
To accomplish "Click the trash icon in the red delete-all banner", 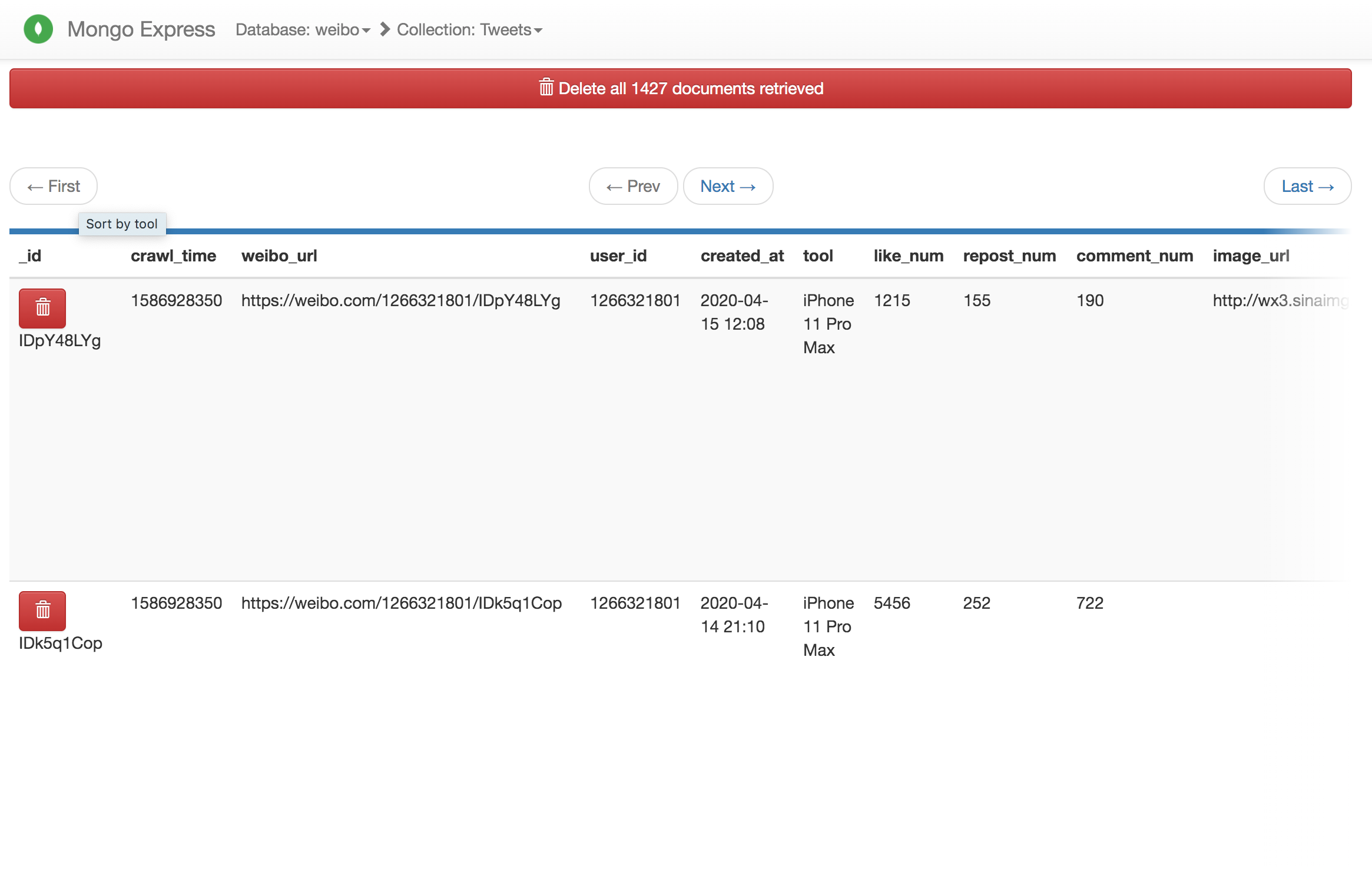I will [x=546, y=88].
